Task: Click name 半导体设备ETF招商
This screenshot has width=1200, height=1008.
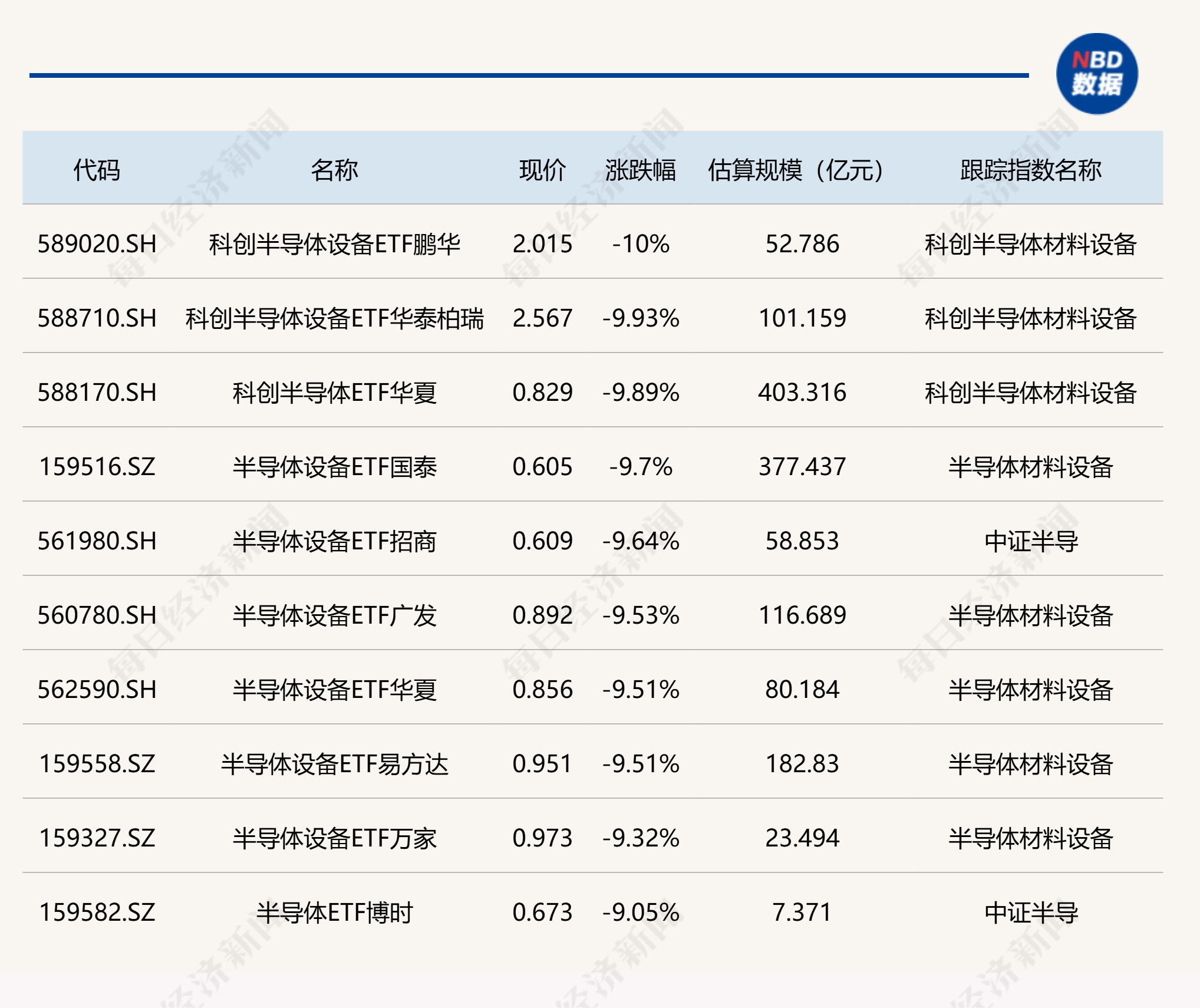Action: coord(334,541)
